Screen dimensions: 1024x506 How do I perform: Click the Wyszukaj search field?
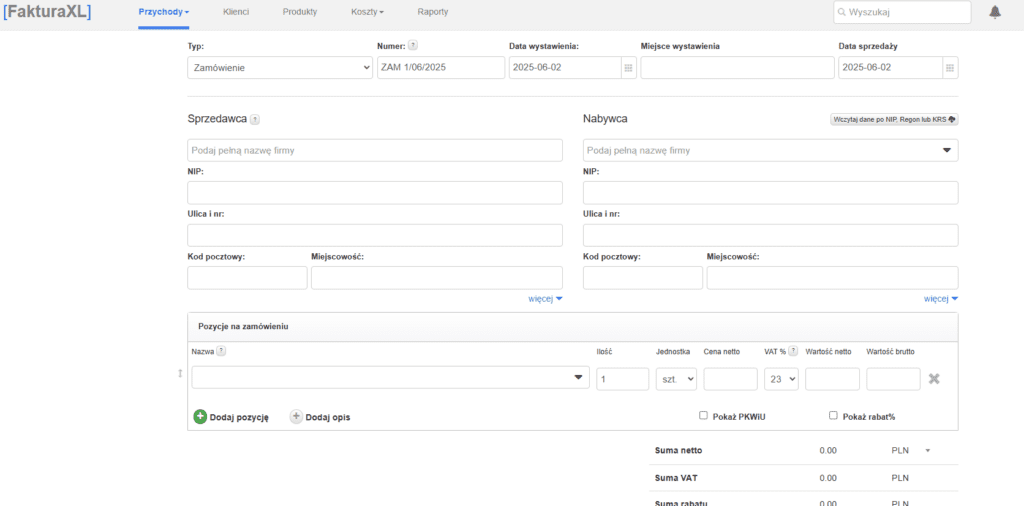902,12
